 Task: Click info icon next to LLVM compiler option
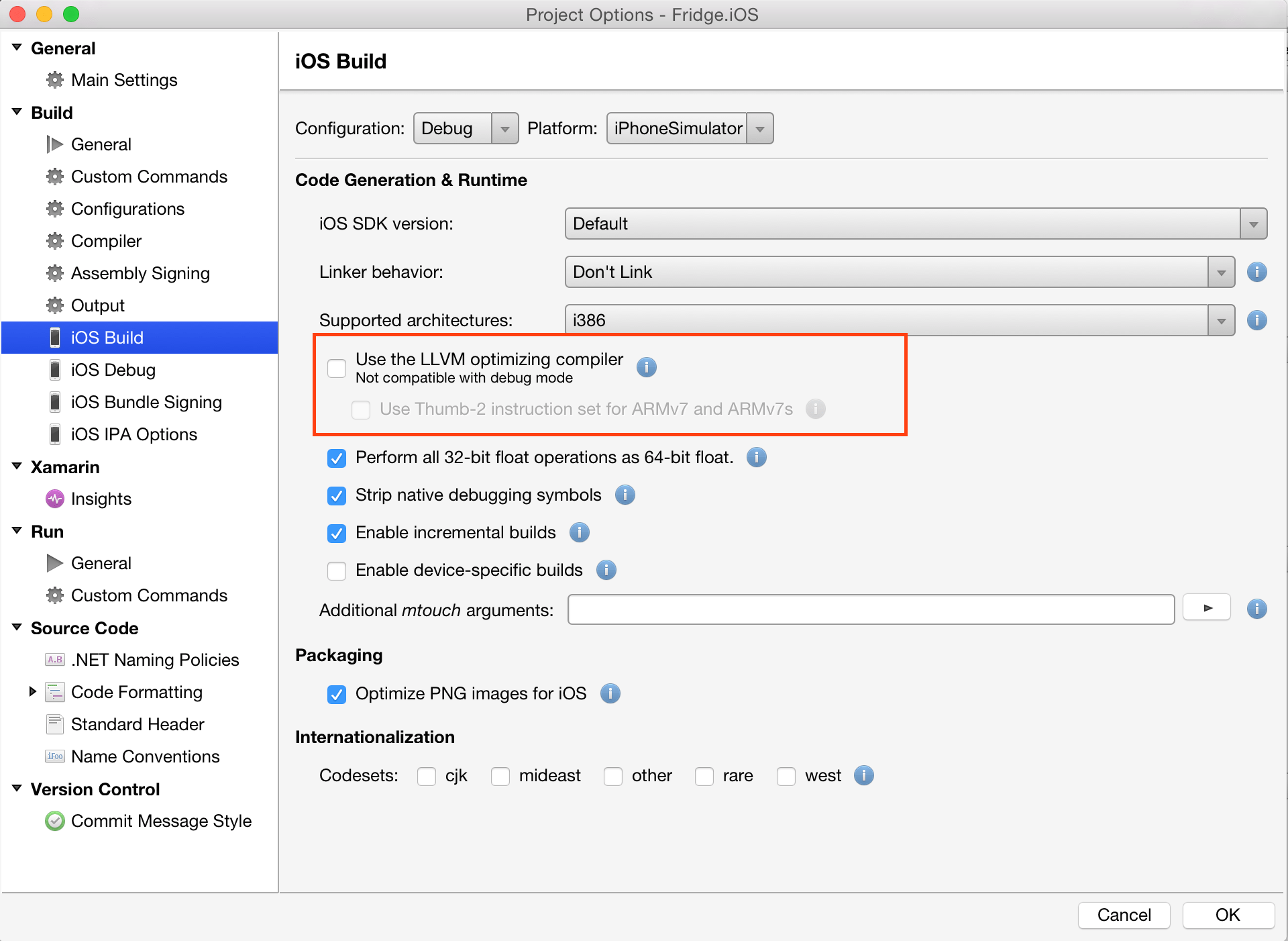coord(646,367)
